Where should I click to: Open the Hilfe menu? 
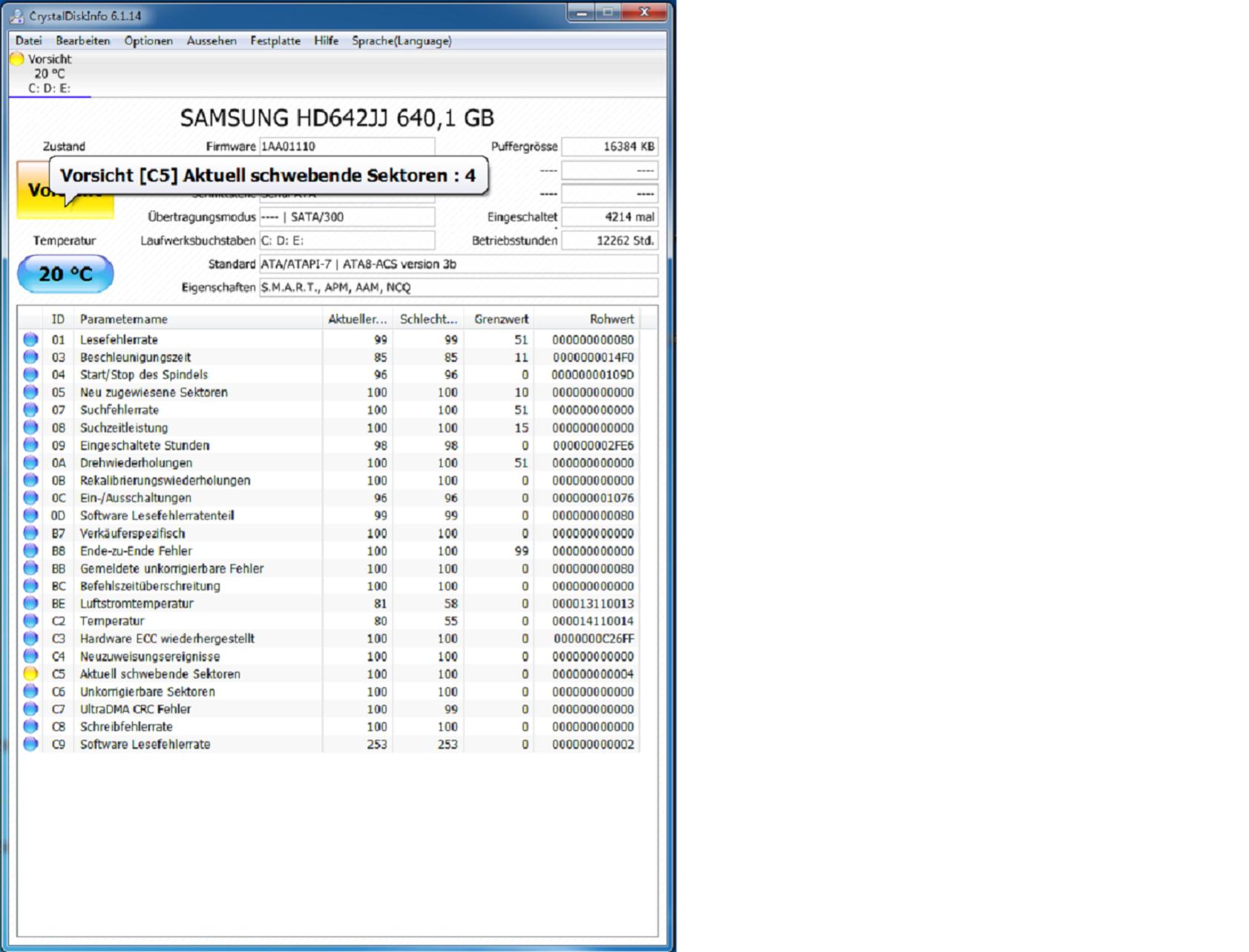point(326,41)
